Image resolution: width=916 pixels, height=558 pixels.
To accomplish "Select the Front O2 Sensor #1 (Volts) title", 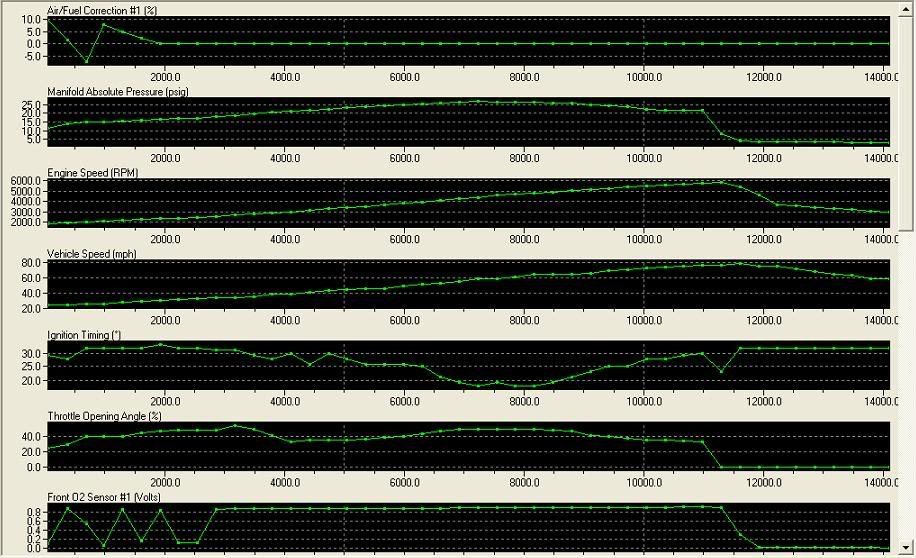I will pos(104,497).
